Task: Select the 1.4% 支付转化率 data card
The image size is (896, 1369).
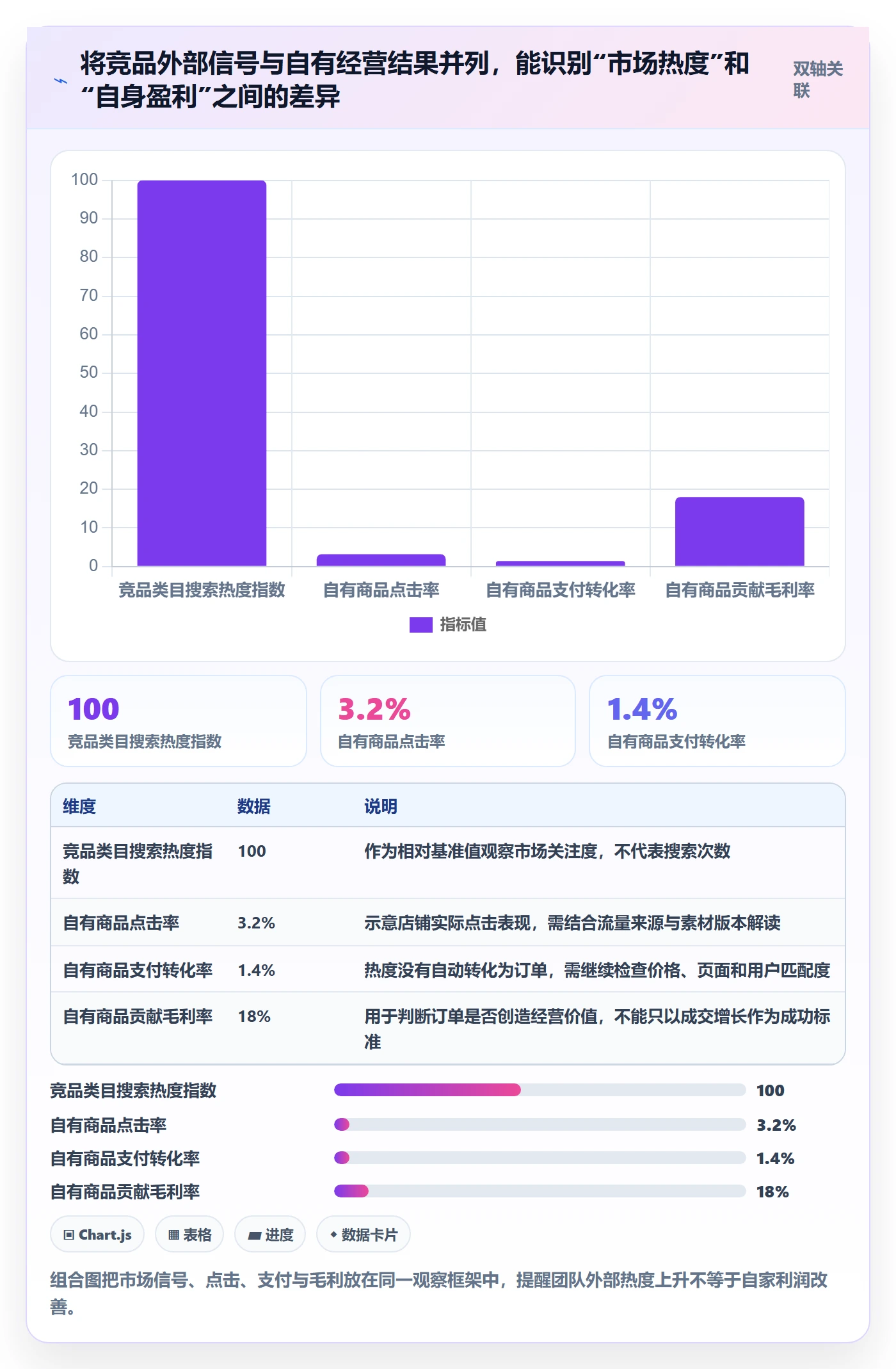Action: click(x=717, y=721)
